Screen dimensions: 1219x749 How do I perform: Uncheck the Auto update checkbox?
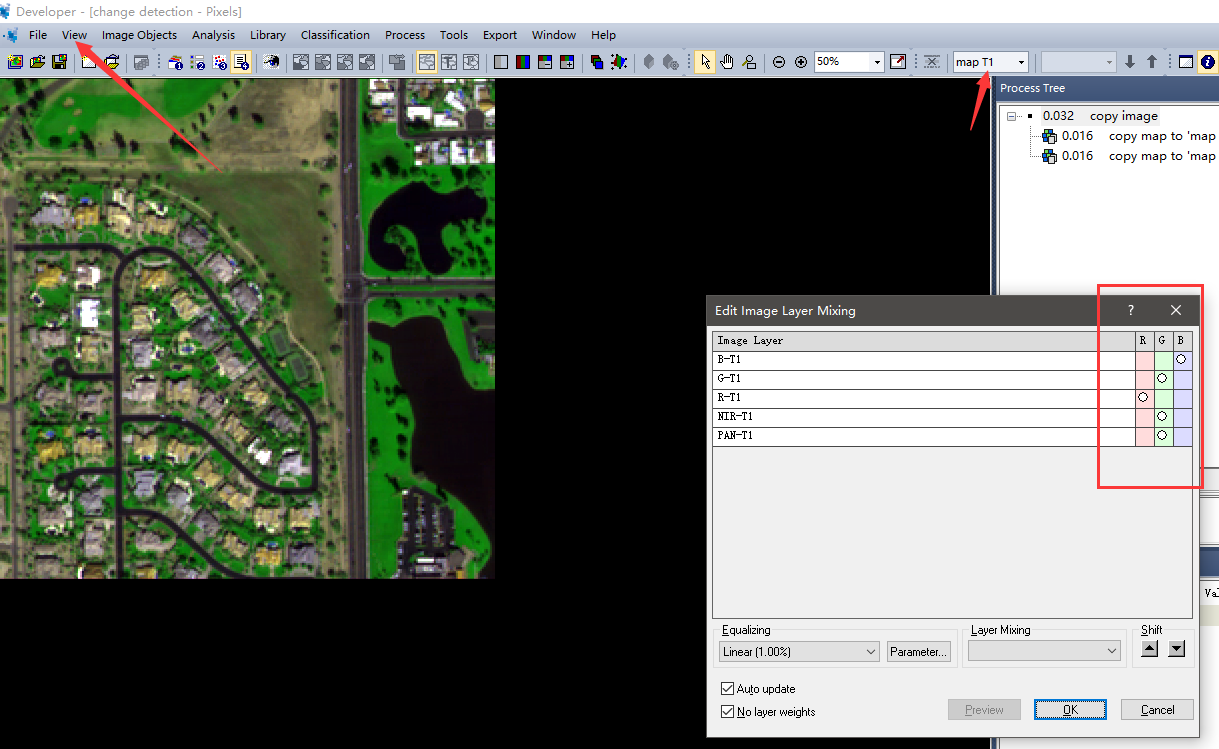click(727, 689)
